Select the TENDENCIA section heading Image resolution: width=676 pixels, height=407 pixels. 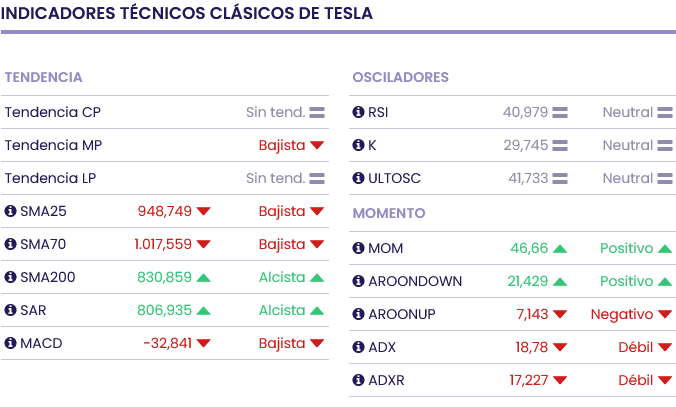[43, 77]
